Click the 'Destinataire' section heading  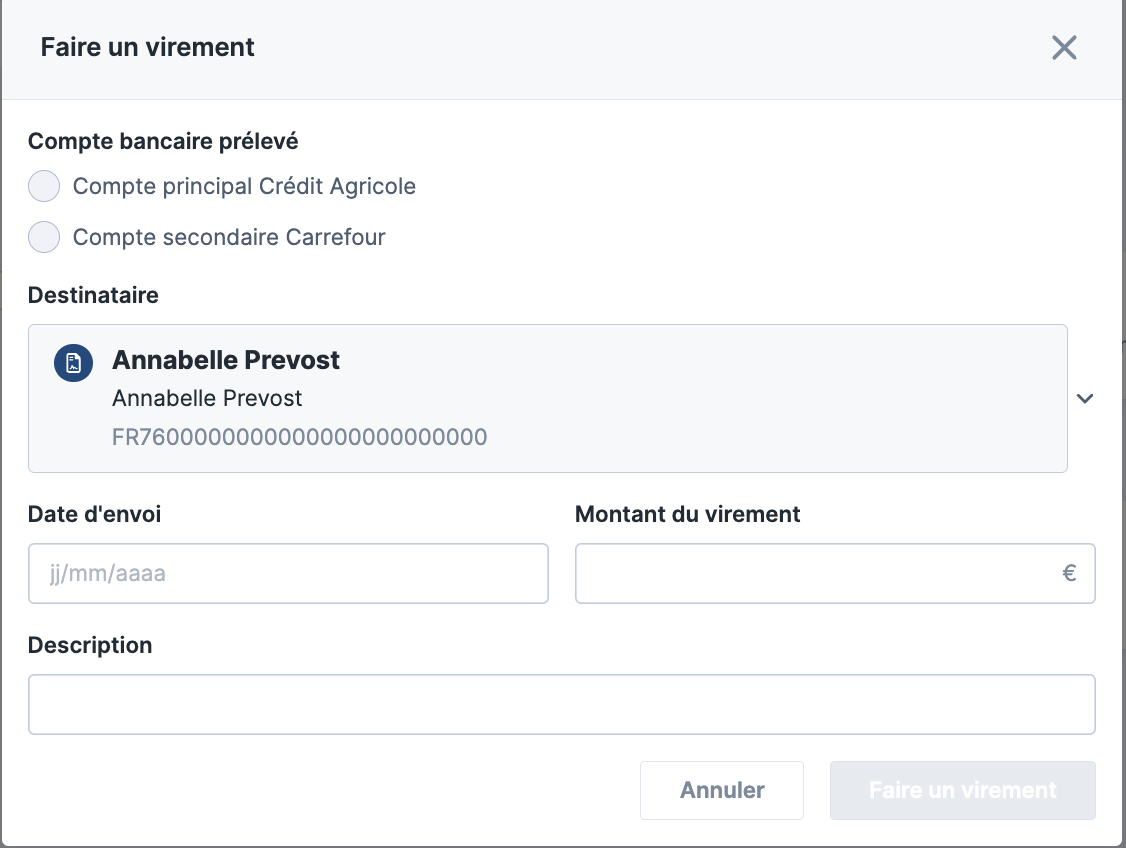pos(93,295)
